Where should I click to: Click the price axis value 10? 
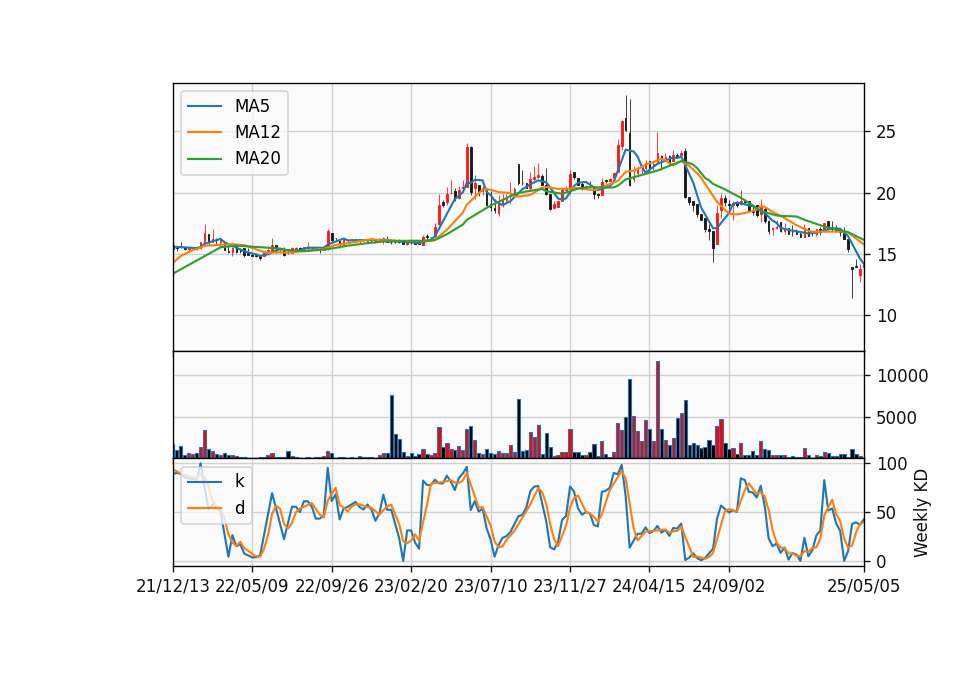point(886,316)
